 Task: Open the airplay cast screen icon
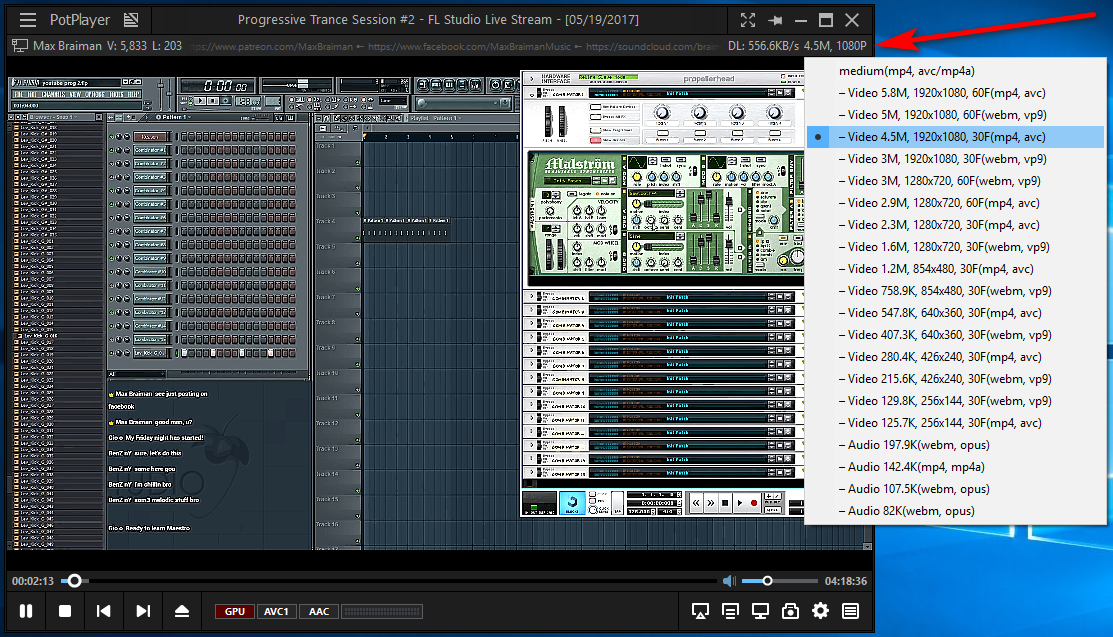point(701,611)
